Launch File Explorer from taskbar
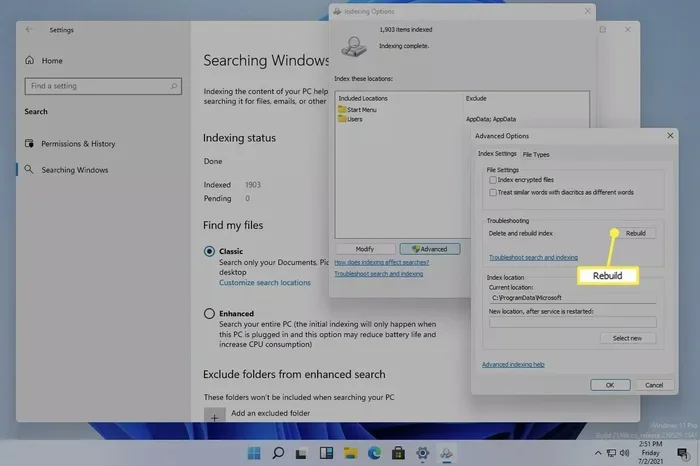This screenshot has height=466, width=700. tap(350, 453)
